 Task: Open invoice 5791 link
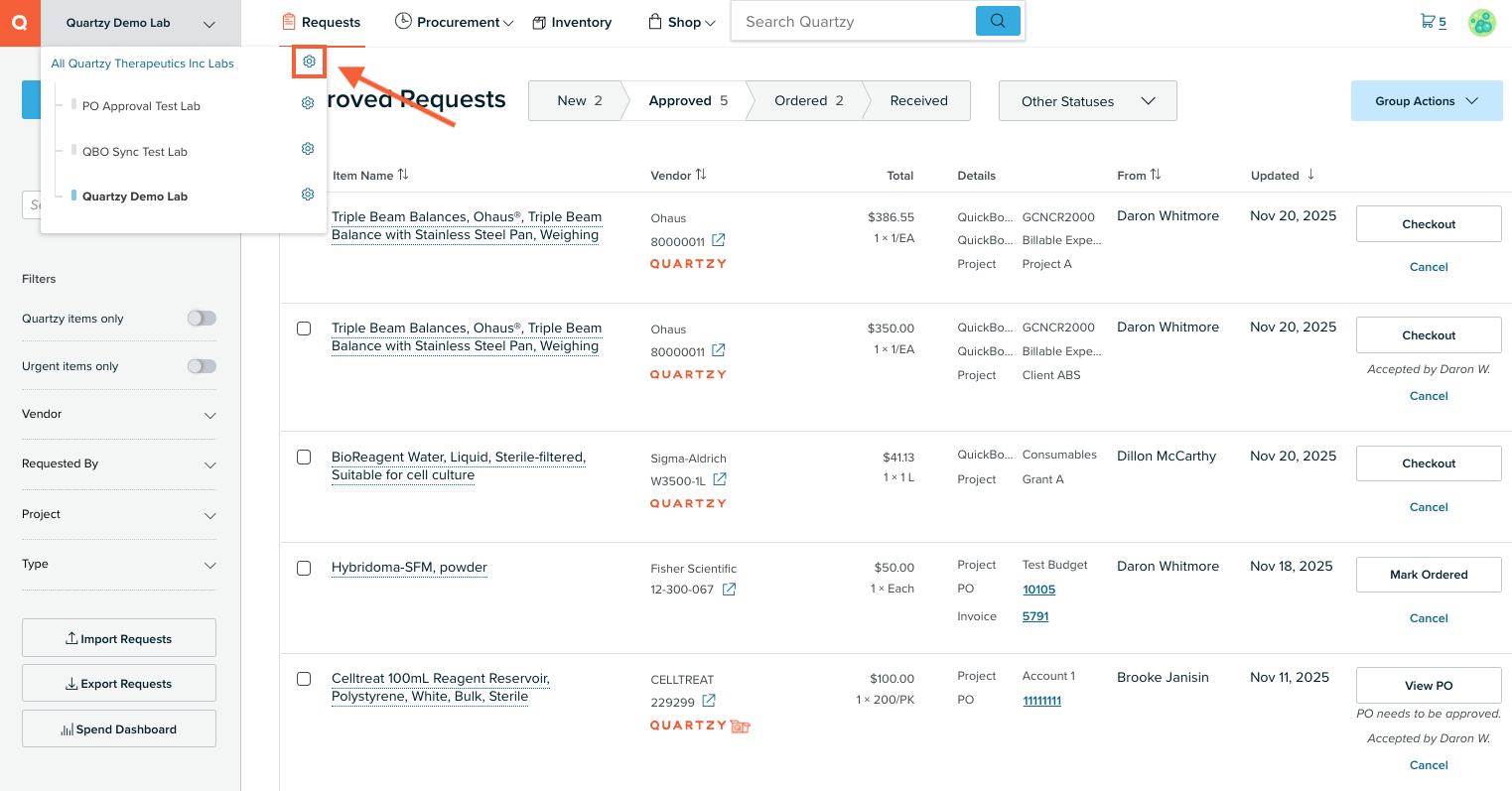click(x=1035, y=616)
